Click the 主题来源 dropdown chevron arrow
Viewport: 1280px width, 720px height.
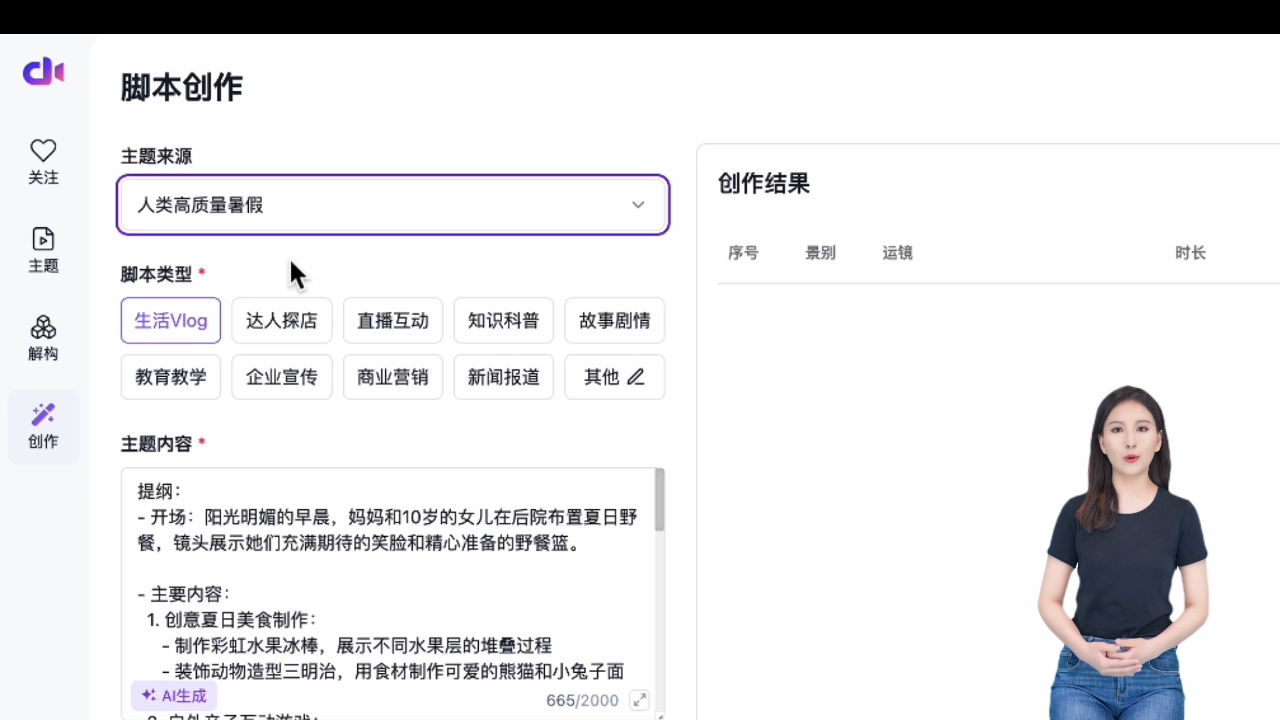click(638, 205)
